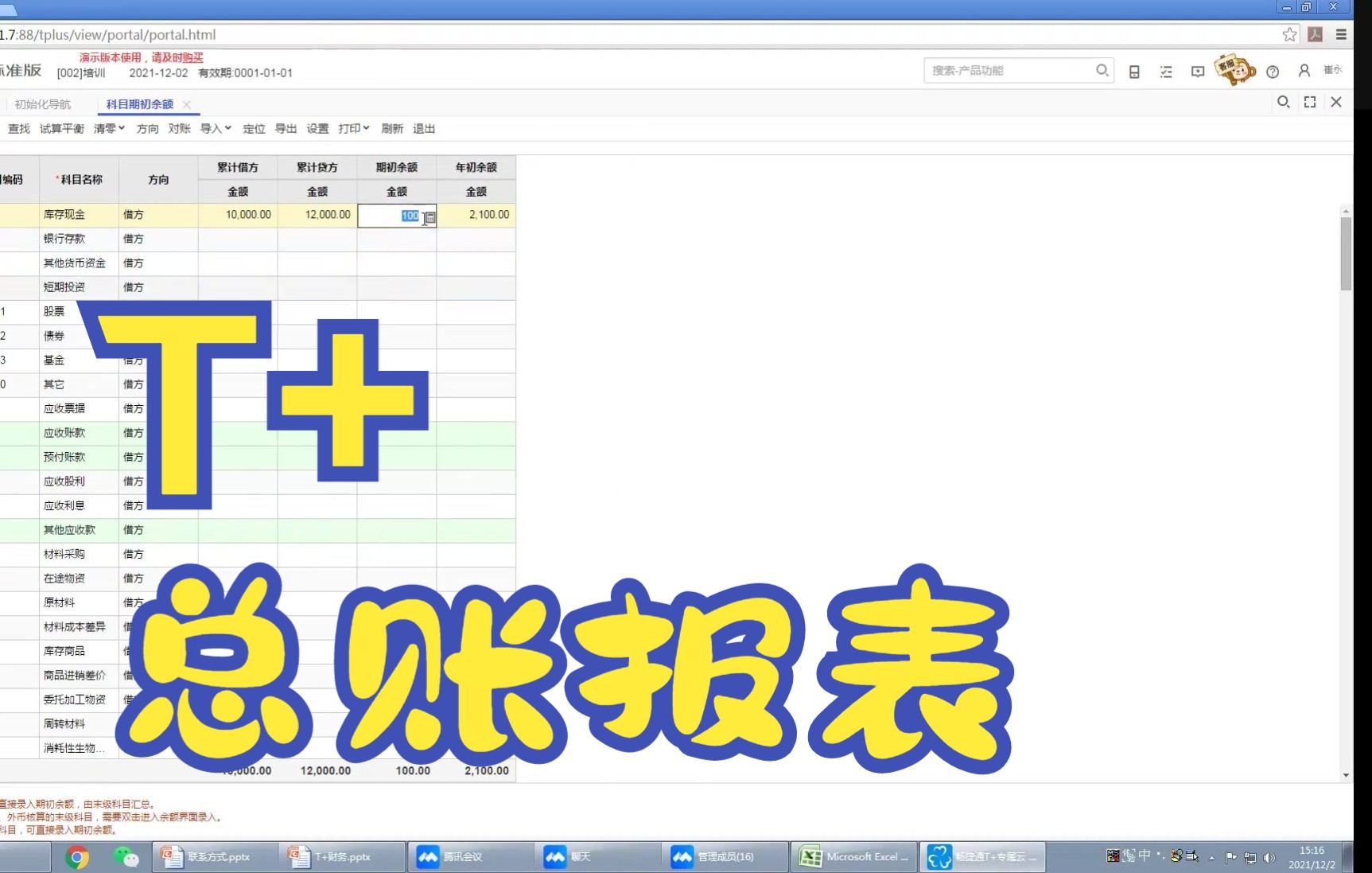Click the browser address bar URL
Image resolution: width=1372 pixels, height=873 pixels.
point(107,34)
